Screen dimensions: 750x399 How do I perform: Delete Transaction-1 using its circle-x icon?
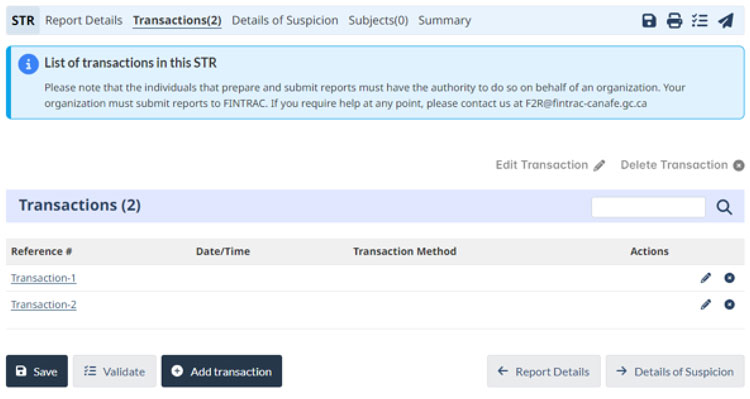[729, 277]
